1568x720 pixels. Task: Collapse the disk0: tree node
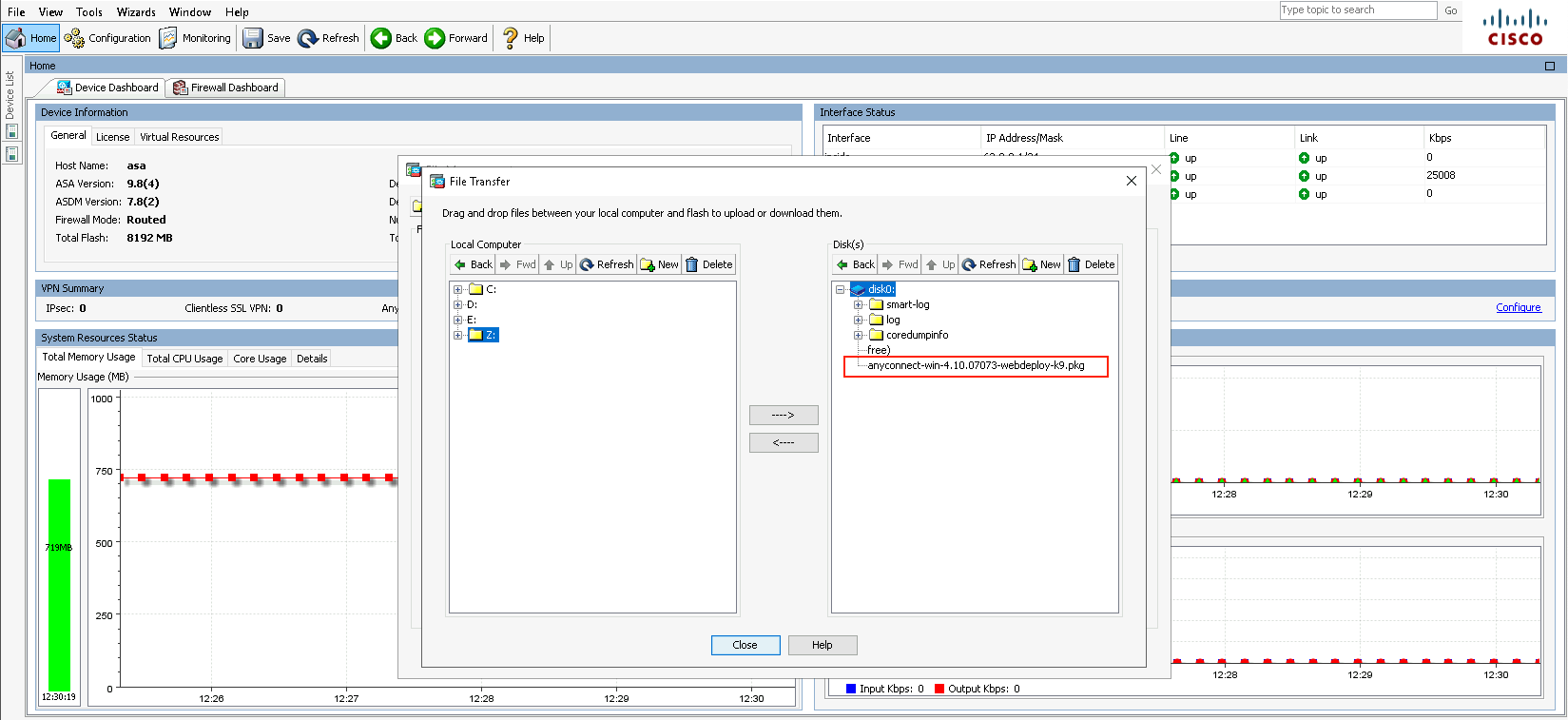coord(841,289)
